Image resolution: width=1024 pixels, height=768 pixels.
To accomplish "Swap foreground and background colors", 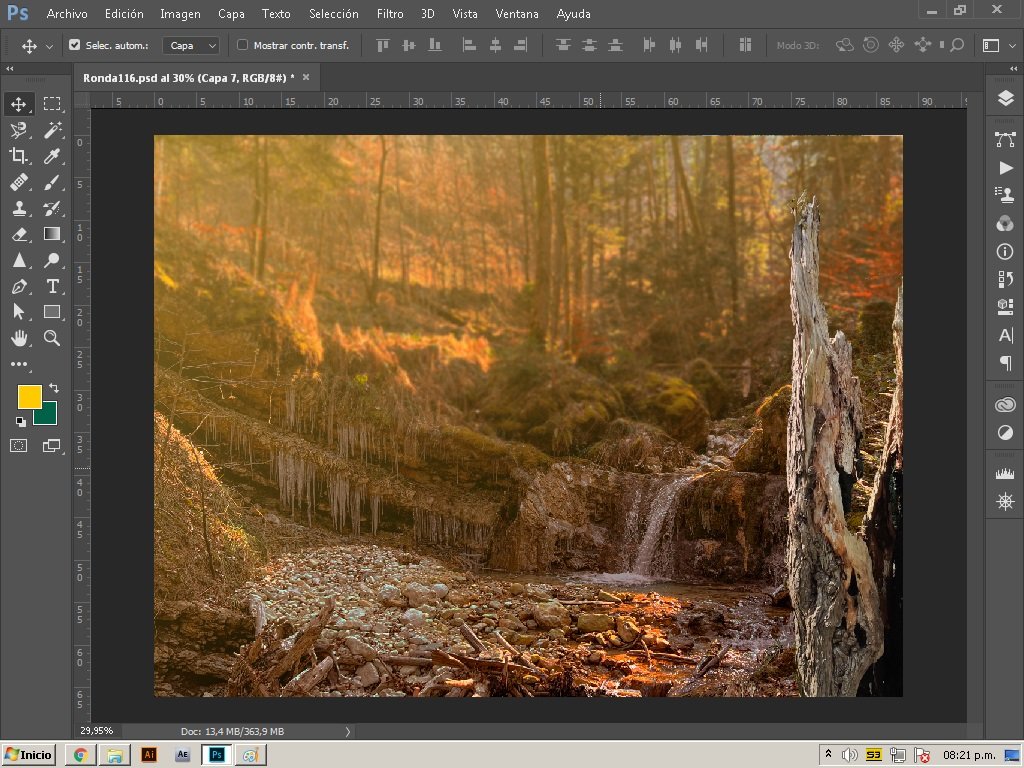I will [x=54, y=388].
